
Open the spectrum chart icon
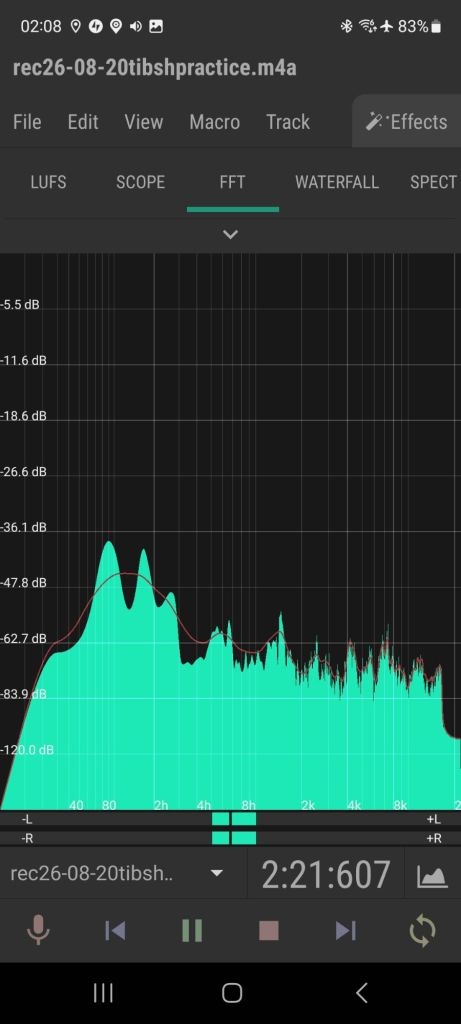pyautogui.click(x=432, y=875)
